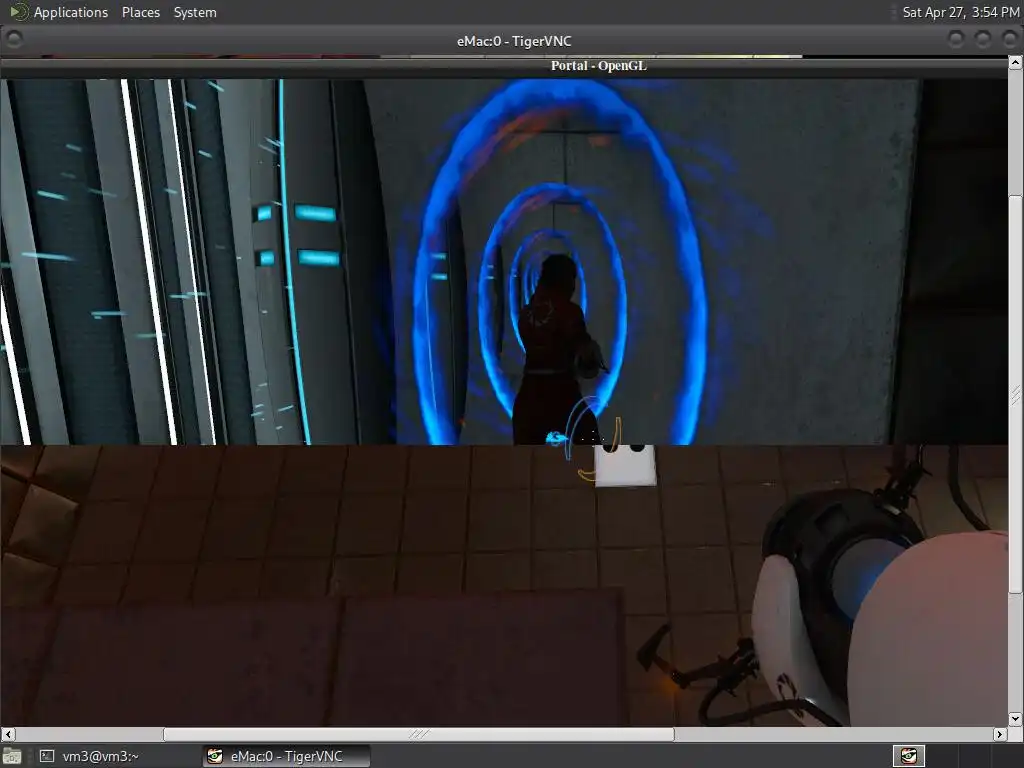Click the vertical scrollbar down arrow
Screen dimensions: 1024x768
1015,718
